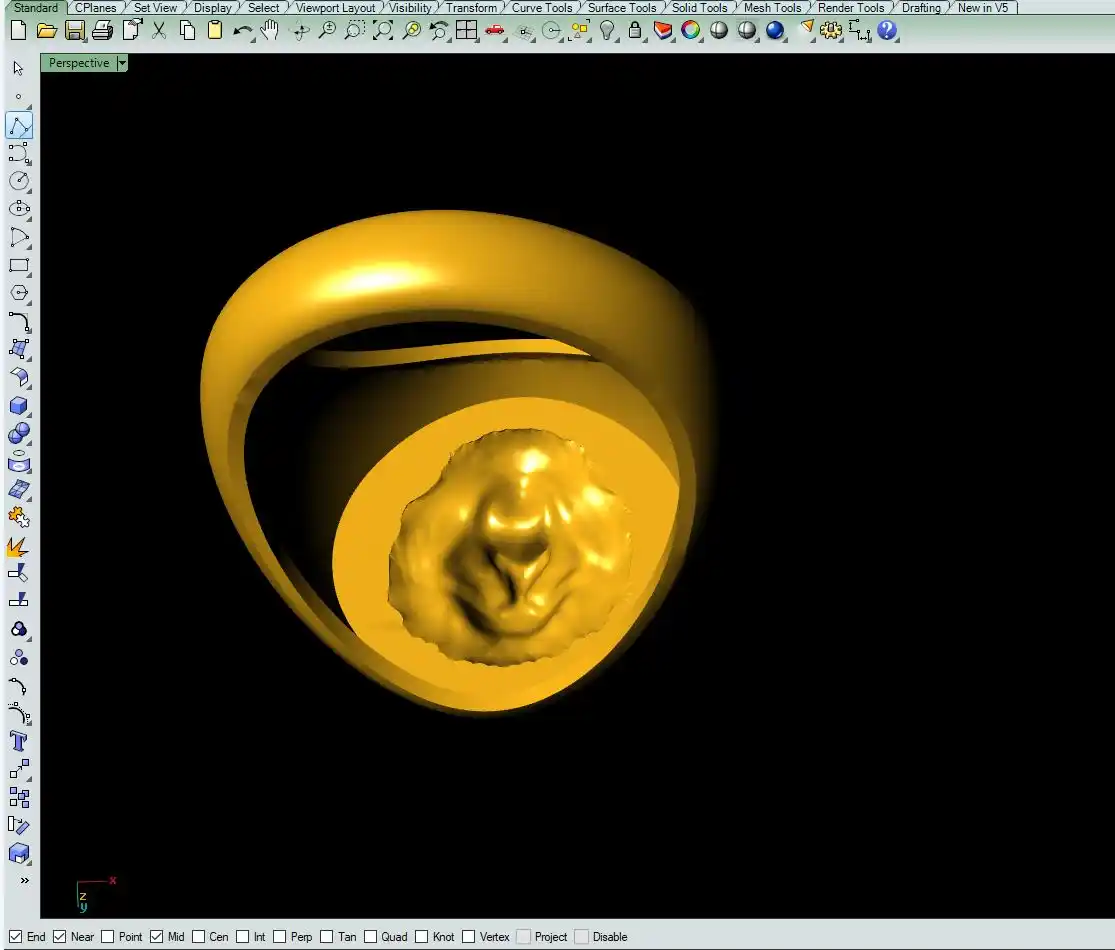Expand more sidebar tools with chevron
The width and height of the screenshot is (1115, 950).
(x=24, y=881)
